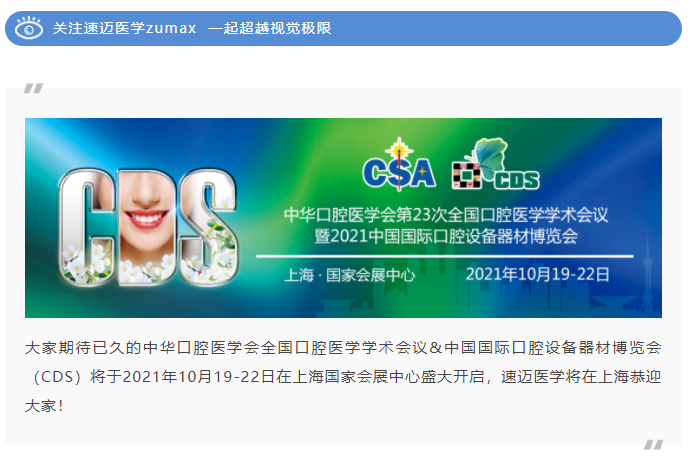700x474 pixels.
Task: Click the 暨2021中国国际口腔设备器材博览会 subtitle
Action: [x=446, y=236]
